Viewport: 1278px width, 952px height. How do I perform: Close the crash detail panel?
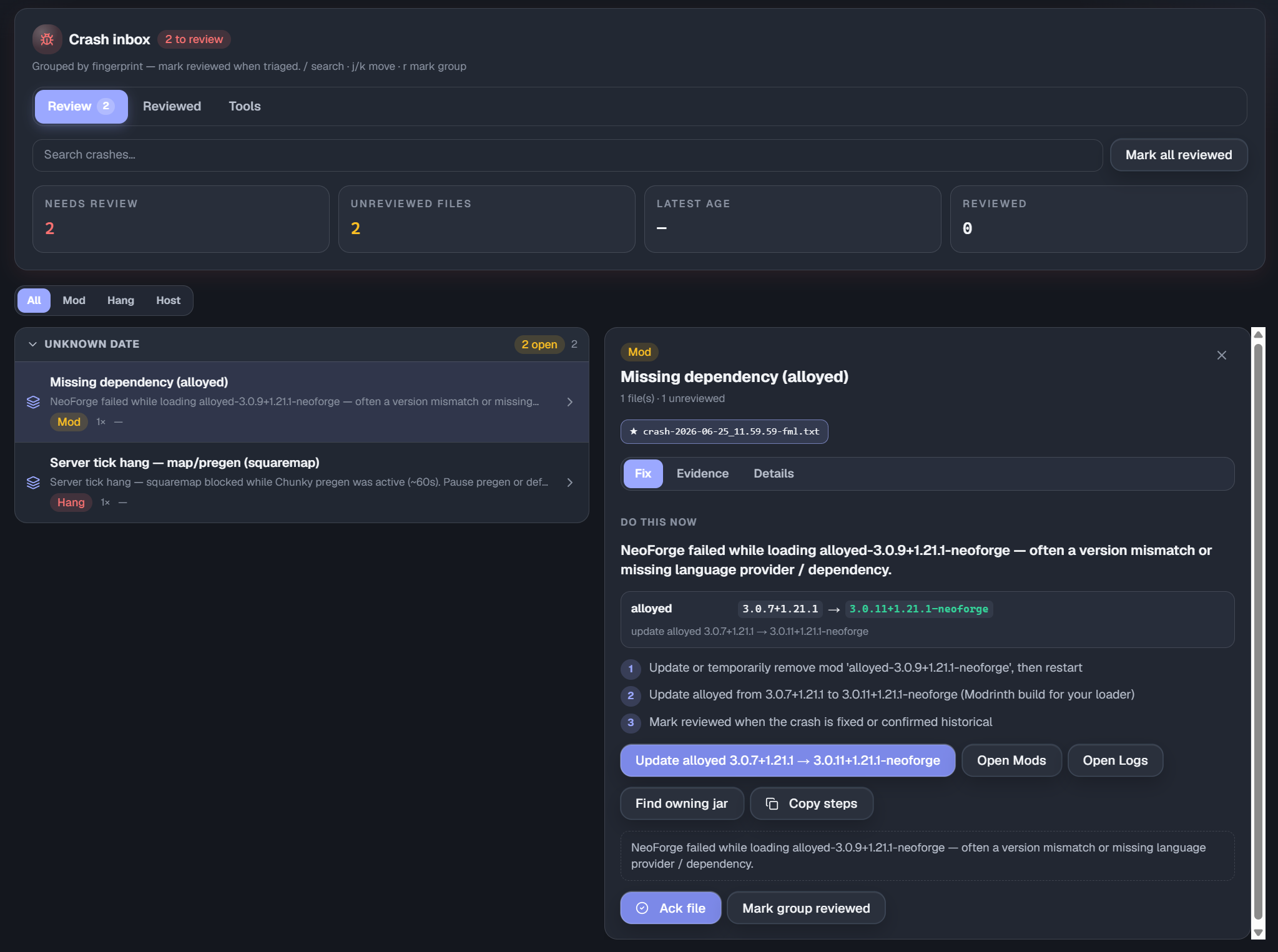[x=1222, y=355]
